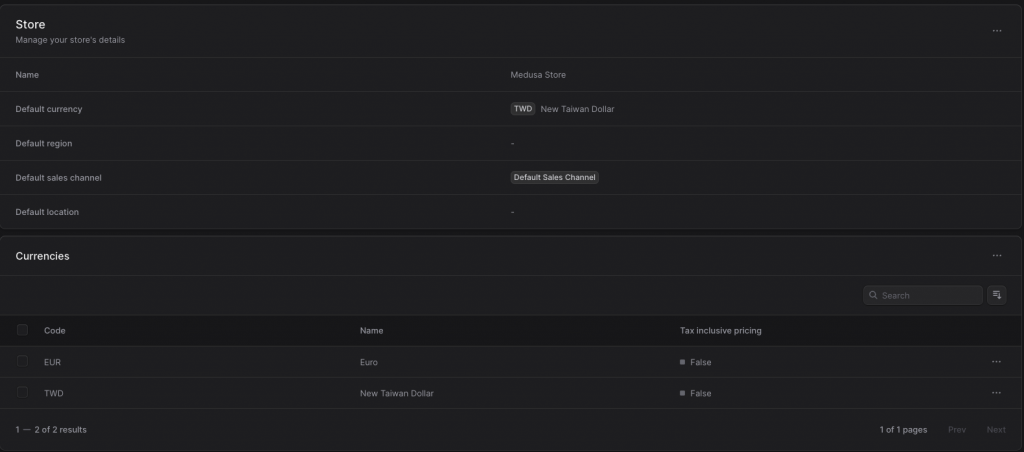The height and width of the screenshot is (452, 1024).
Task: Check the EUR row checkbox
Action: point(22,361)
